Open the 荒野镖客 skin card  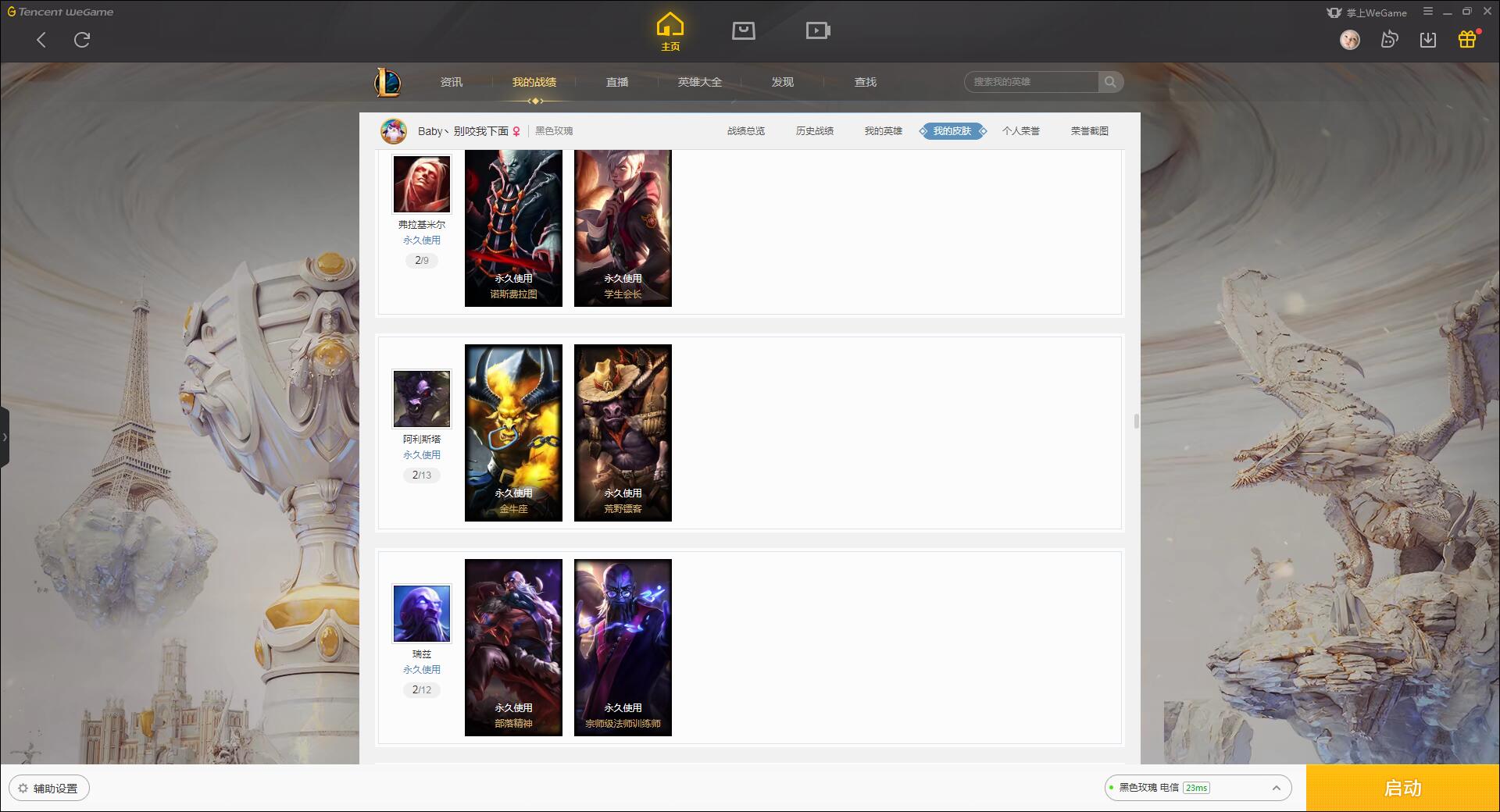click(623, 433)
